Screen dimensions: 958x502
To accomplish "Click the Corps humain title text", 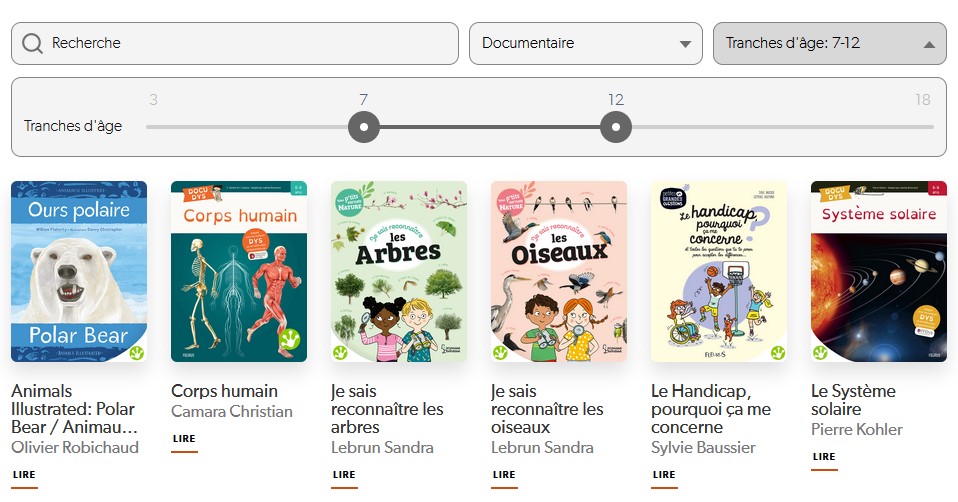I will pyautogui.click(x=224, y=391).
